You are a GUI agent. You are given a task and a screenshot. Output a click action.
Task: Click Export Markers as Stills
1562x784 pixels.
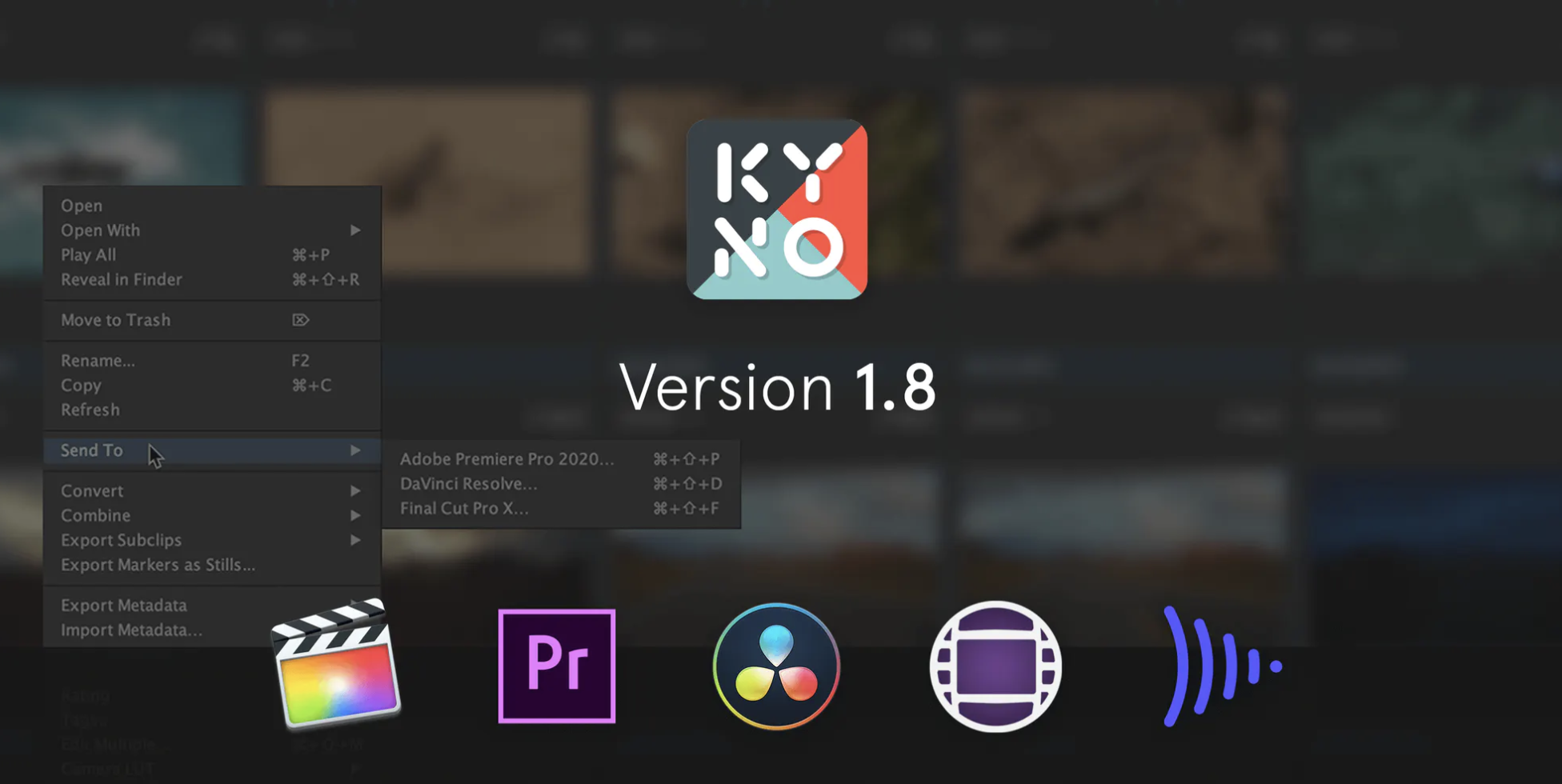(158, 565)
